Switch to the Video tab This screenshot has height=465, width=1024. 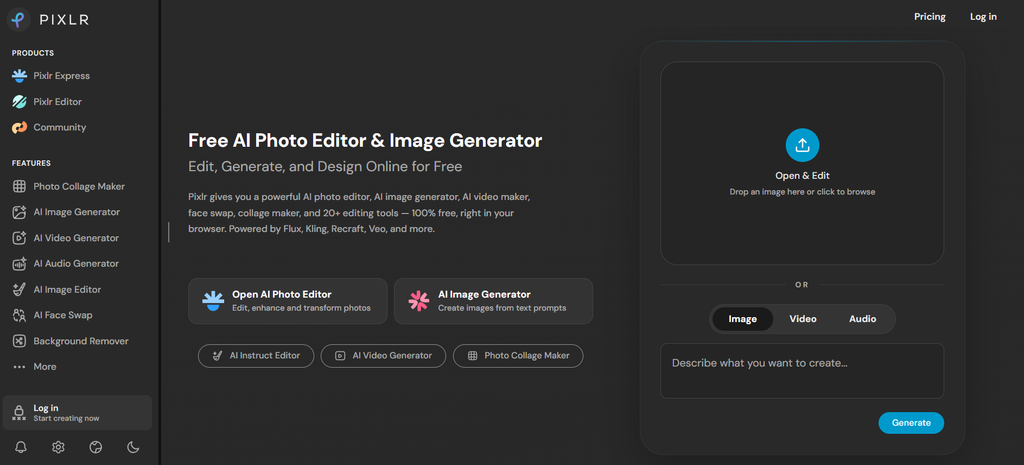click(803, 319)
